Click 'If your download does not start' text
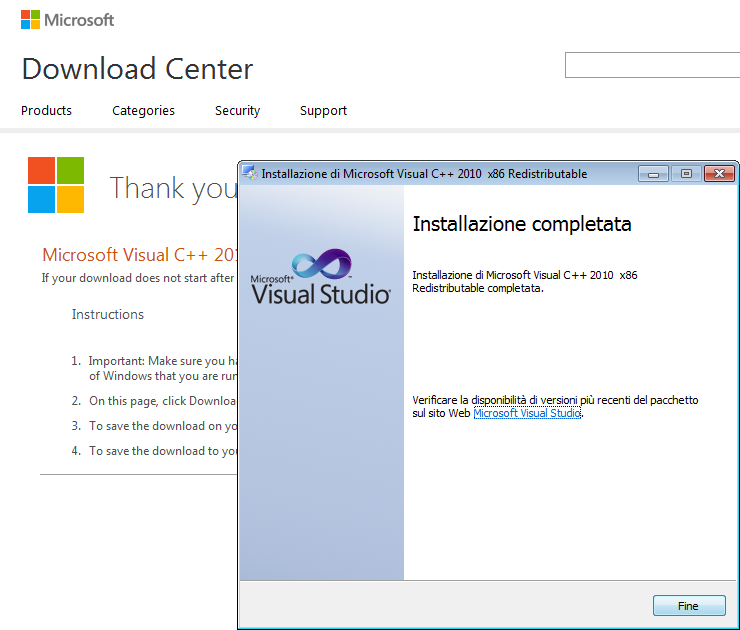The width and height of the screenshot is (740, 630). pyautogui.click(x=139, y=278)
